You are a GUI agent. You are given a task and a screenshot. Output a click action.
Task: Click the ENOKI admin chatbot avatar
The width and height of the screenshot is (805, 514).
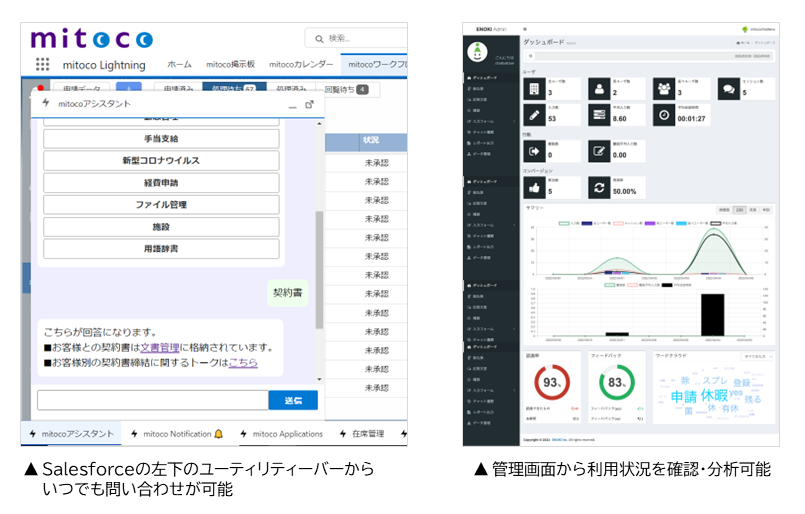[x=477, y=52]
